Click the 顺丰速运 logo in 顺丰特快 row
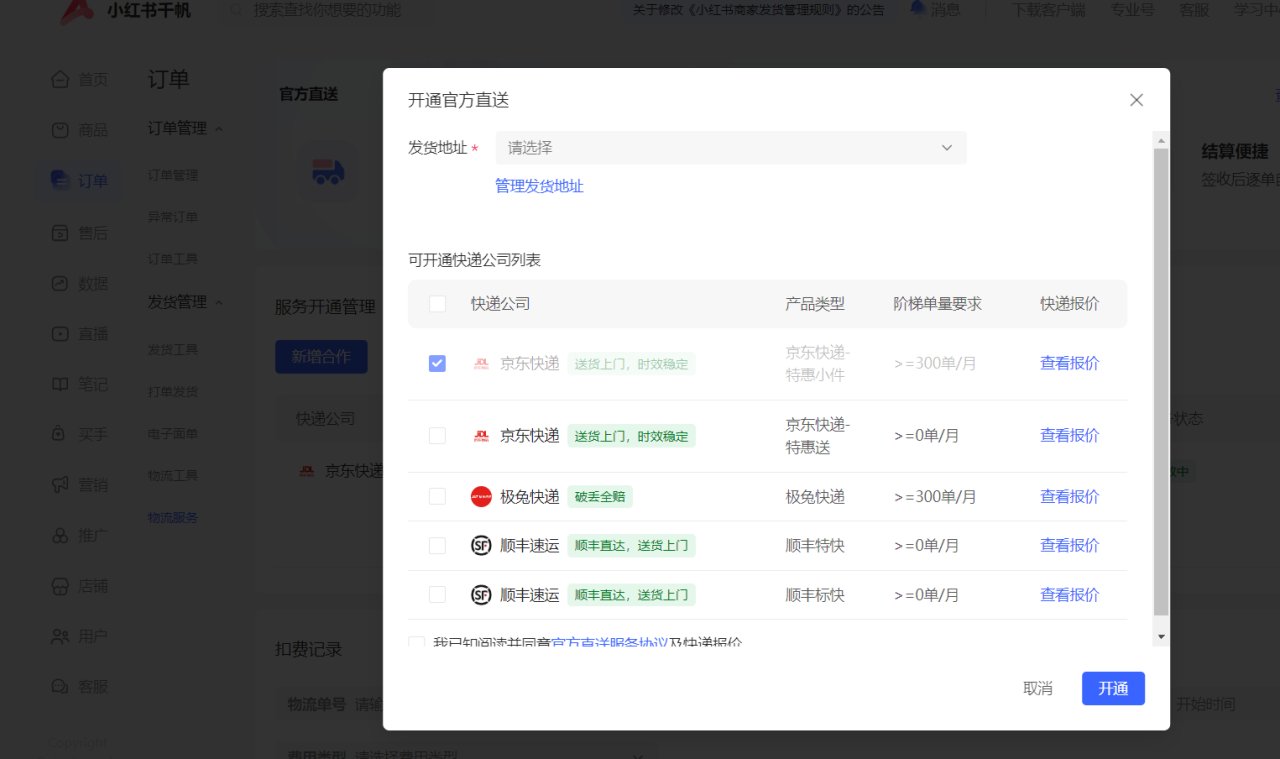 click(x=481, y=546)
